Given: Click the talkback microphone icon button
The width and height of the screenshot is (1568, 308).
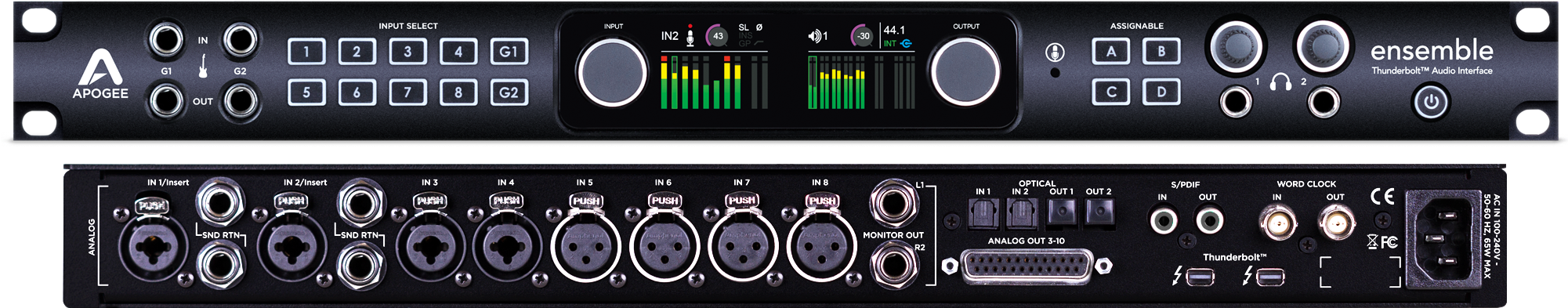Looking at the screenshot, I should click(1055, 53).
